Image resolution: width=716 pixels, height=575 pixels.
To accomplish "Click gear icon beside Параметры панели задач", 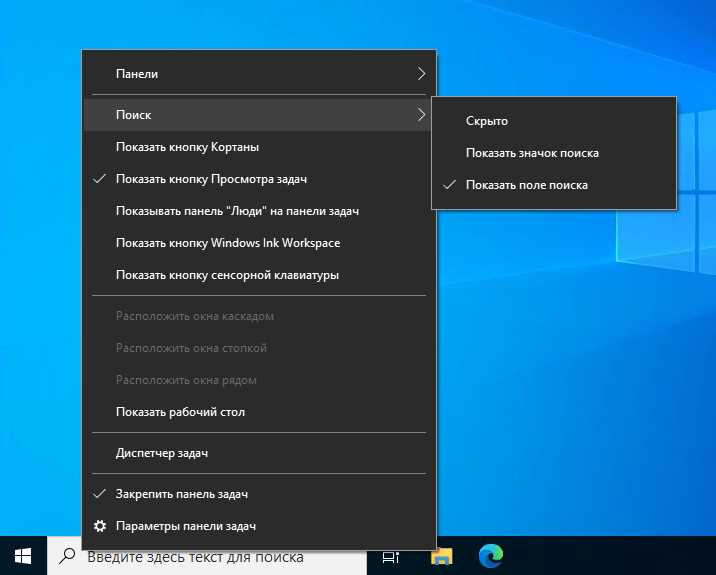I will coord(100,526).
